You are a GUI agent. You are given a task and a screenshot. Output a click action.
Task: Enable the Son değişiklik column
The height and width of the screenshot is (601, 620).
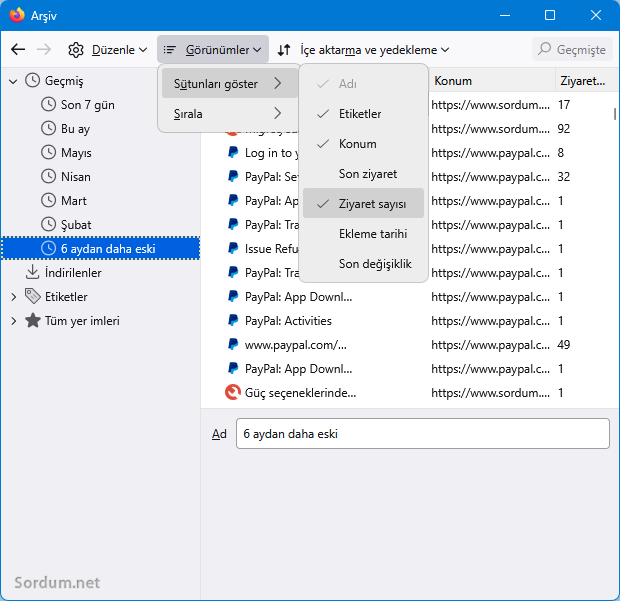pos(363,264)
